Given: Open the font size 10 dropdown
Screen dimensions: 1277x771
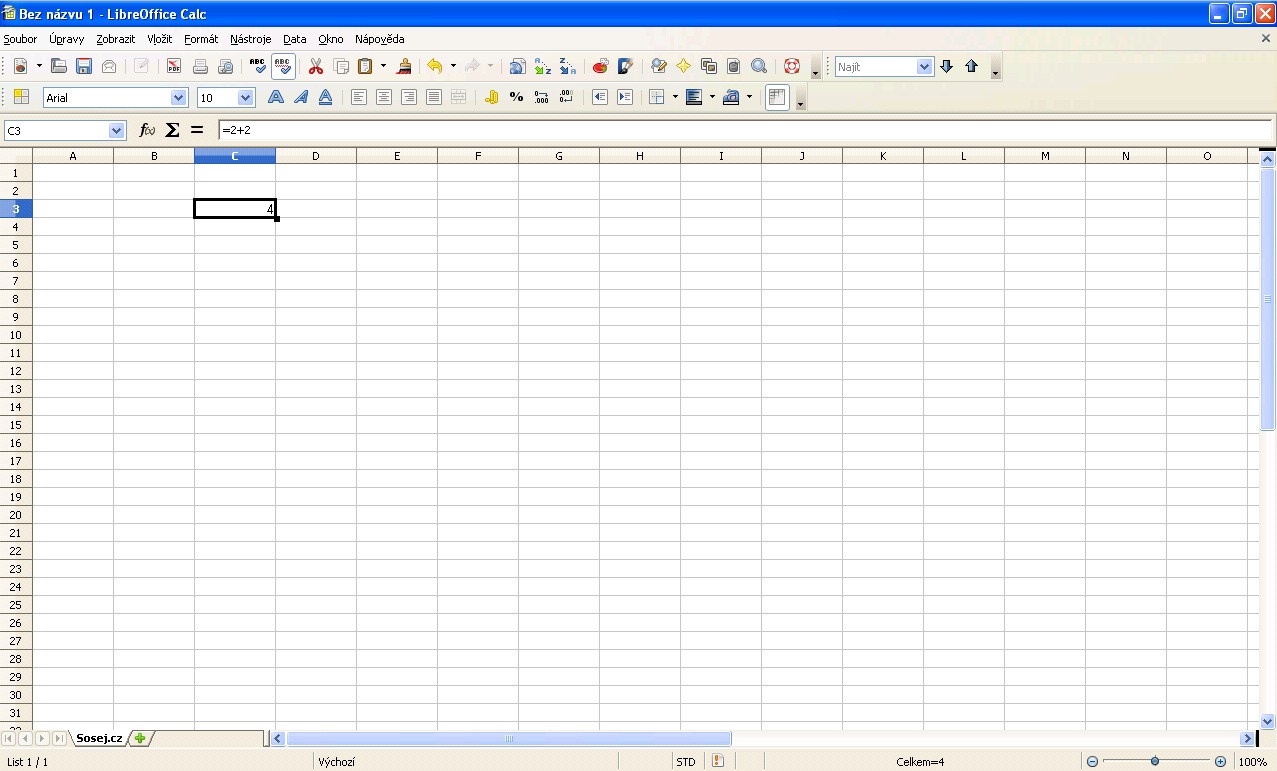Looking at the screenshot, I should [x=246, y=98].
